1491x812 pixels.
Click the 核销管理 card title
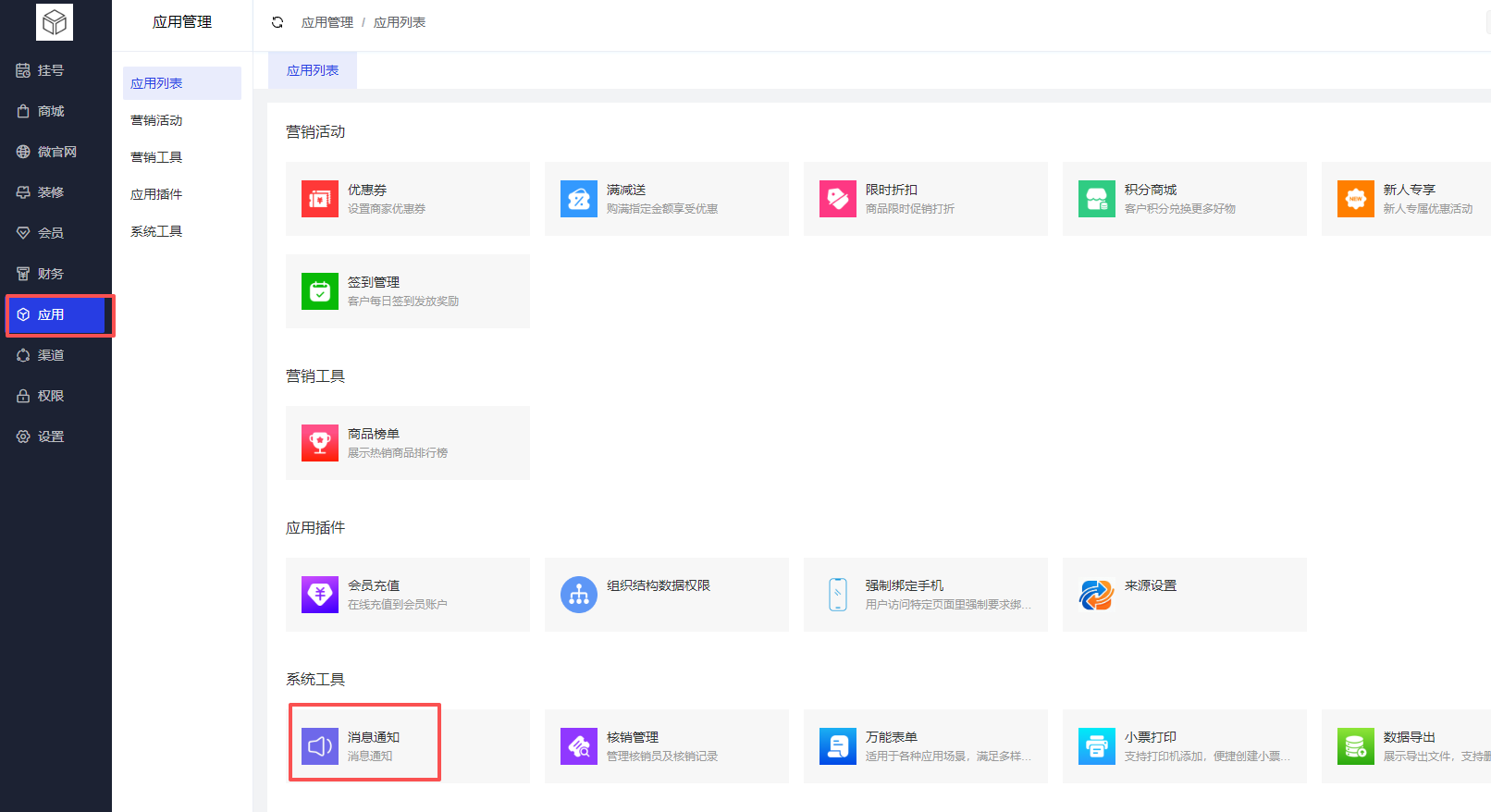[x=633, y=737]
